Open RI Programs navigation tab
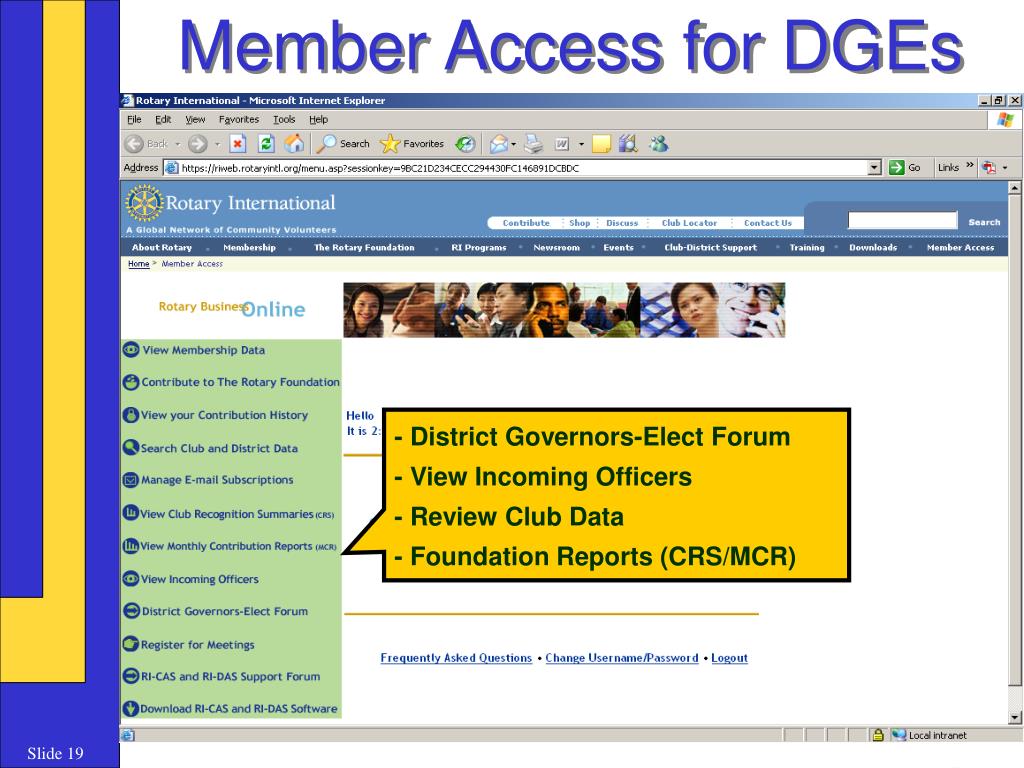Image resolution: width=1024 pixels, height=768 pixels. [x=479, y=248]
